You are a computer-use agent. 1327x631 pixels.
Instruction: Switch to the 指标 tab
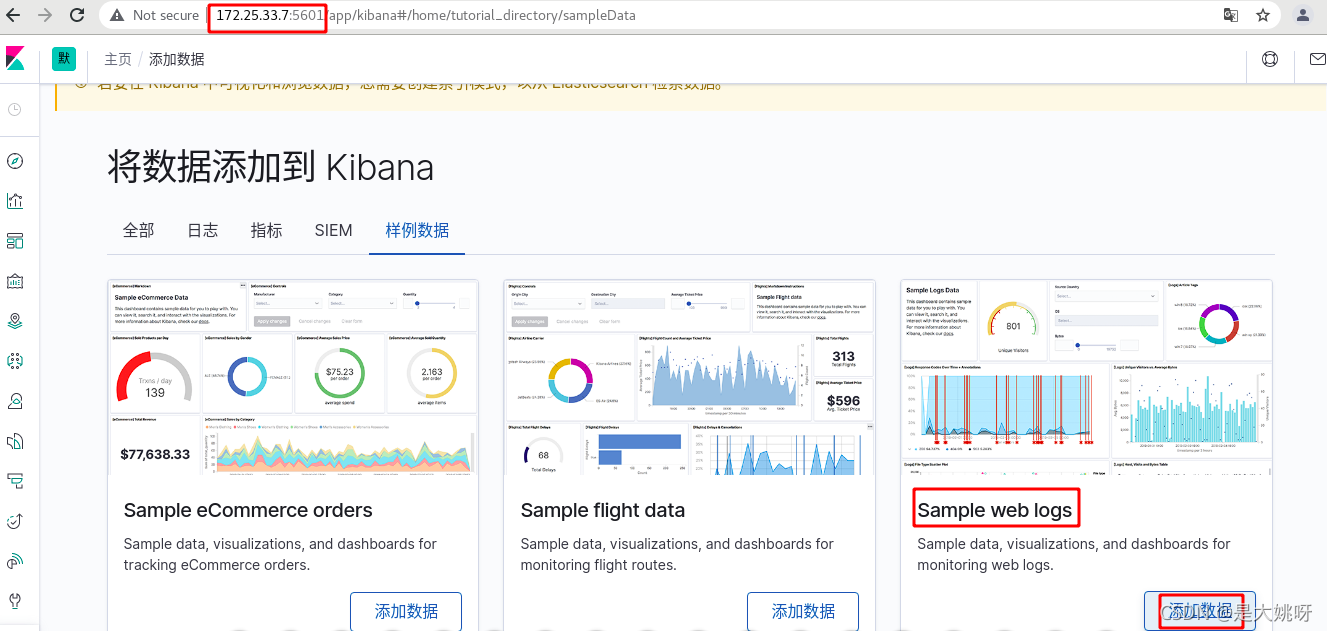[267, 230]
